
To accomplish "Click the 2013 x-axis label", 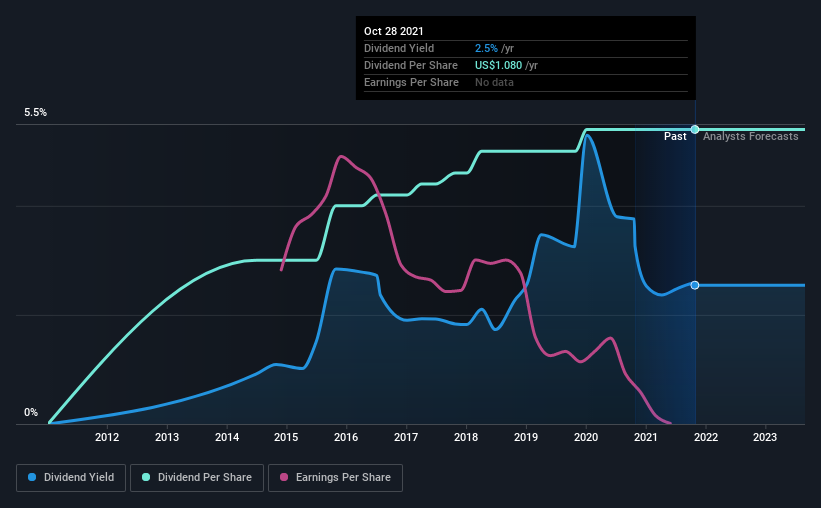I will coord(167,437).
